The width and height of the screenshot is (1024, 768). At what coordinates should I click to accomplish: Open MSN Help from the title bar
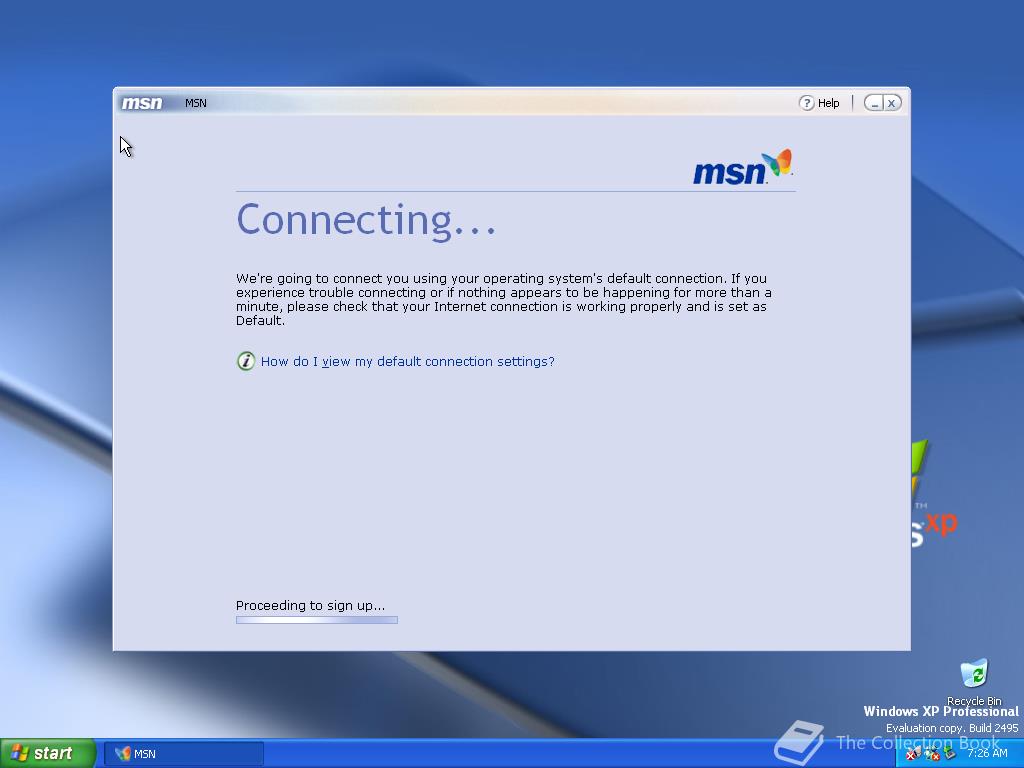click(820, 103)
